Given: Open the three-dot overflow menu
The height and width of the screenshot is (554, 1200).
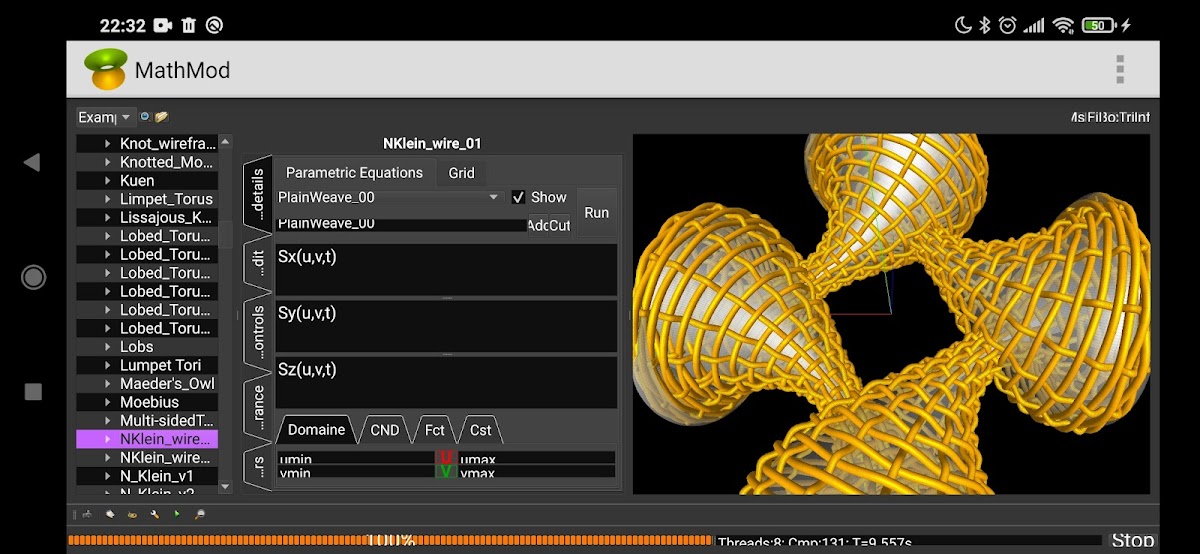Looking at the screenshot, I should click(x=1120, y=70).
